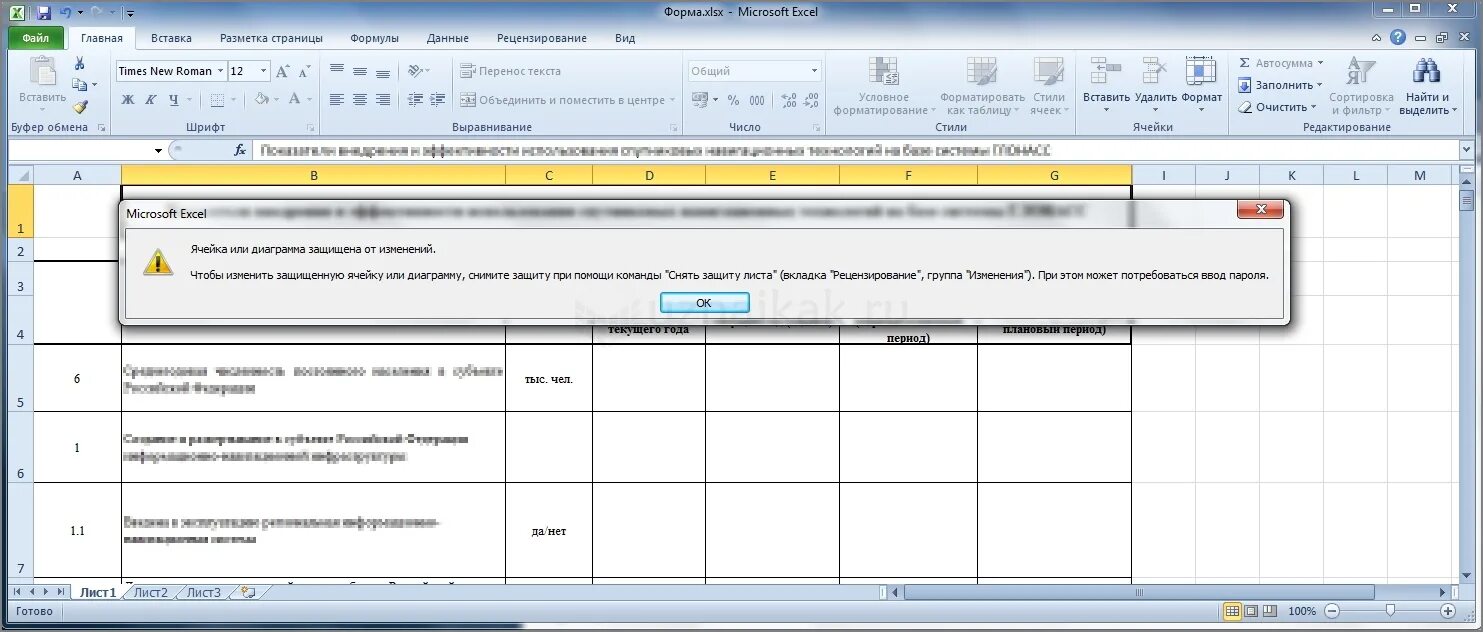
Task: Center text horizontally icon
Action: tap(360, 100)
